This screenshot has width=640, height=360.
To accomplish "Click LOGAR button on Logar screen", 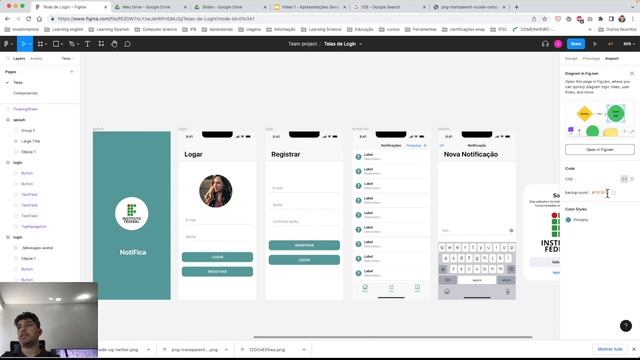I will pyautogui.click(x=217, y=257).
